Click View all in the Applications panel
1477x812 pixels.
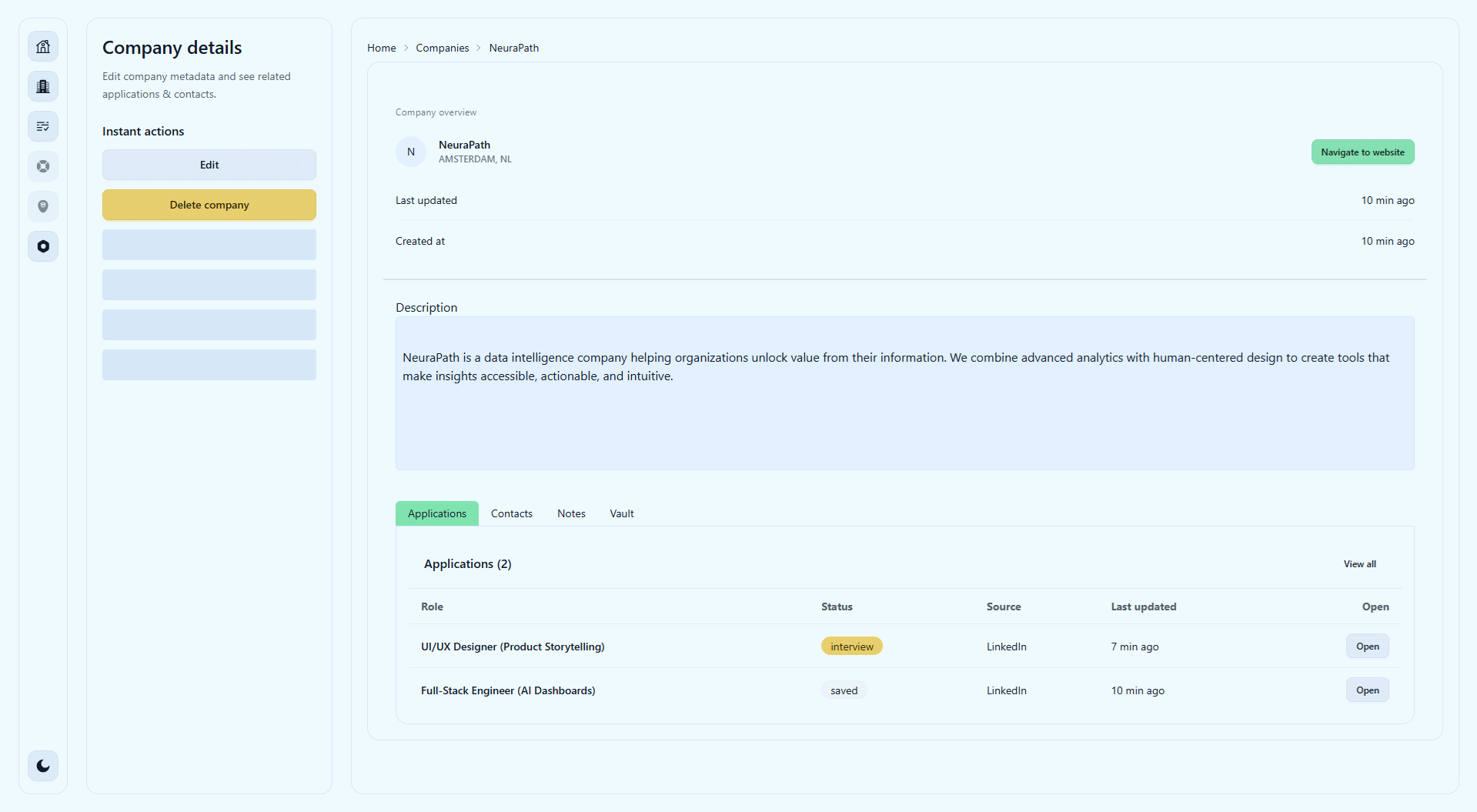[1358, 563]
